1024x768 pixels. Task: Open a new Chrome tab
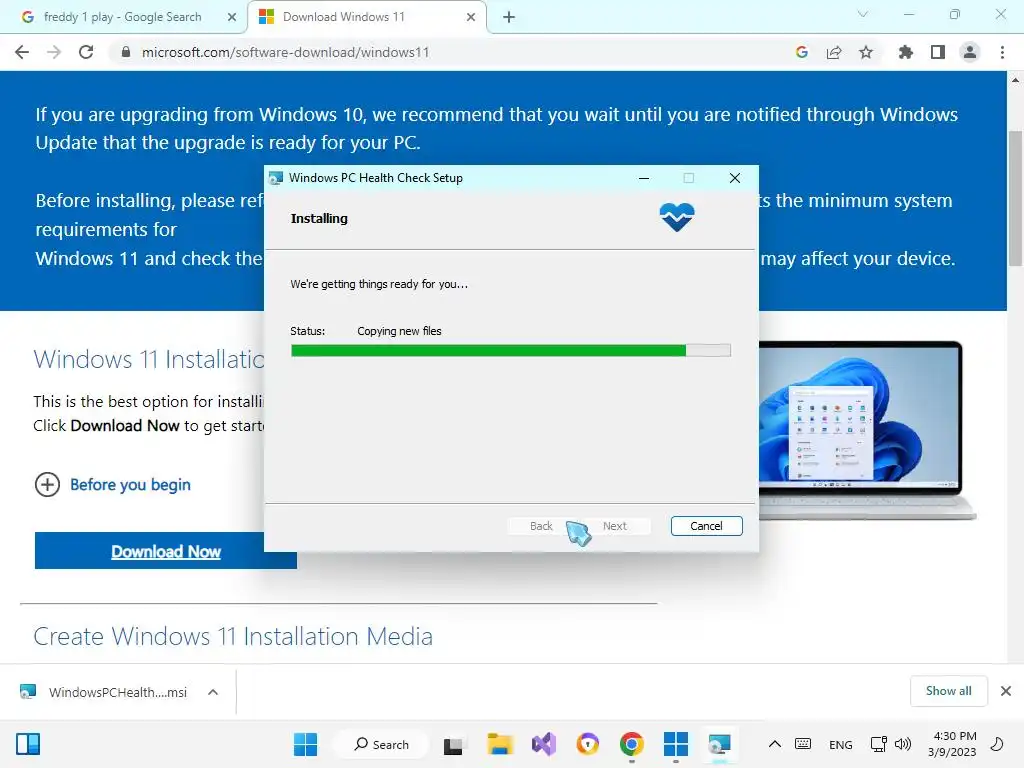[x=509, y=17]
